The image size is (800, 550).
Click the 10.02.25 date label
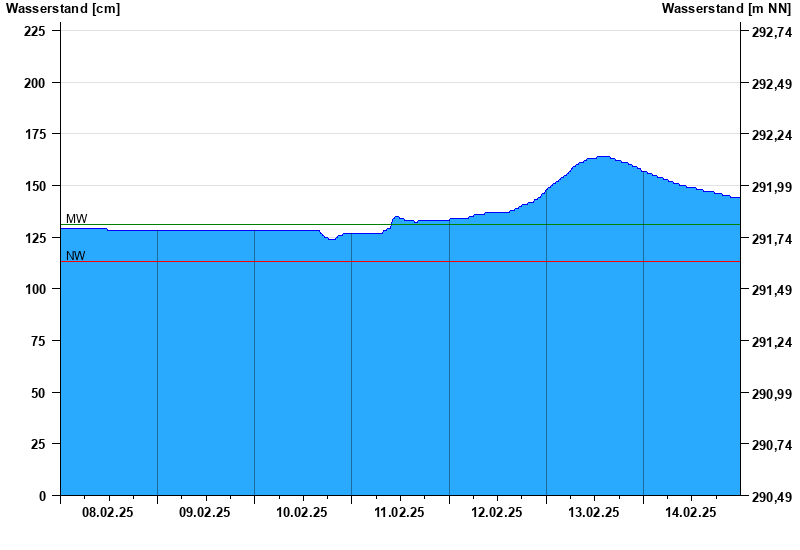(x=302, y=512)
